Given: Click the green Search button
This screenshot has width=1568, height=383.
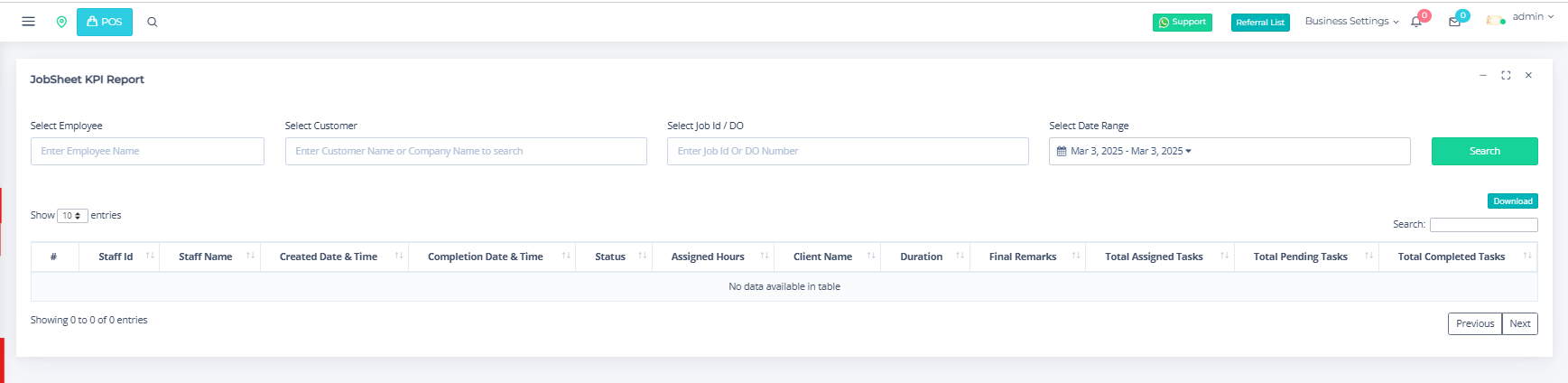Looking at the screenshot, I should (1484, 152).
